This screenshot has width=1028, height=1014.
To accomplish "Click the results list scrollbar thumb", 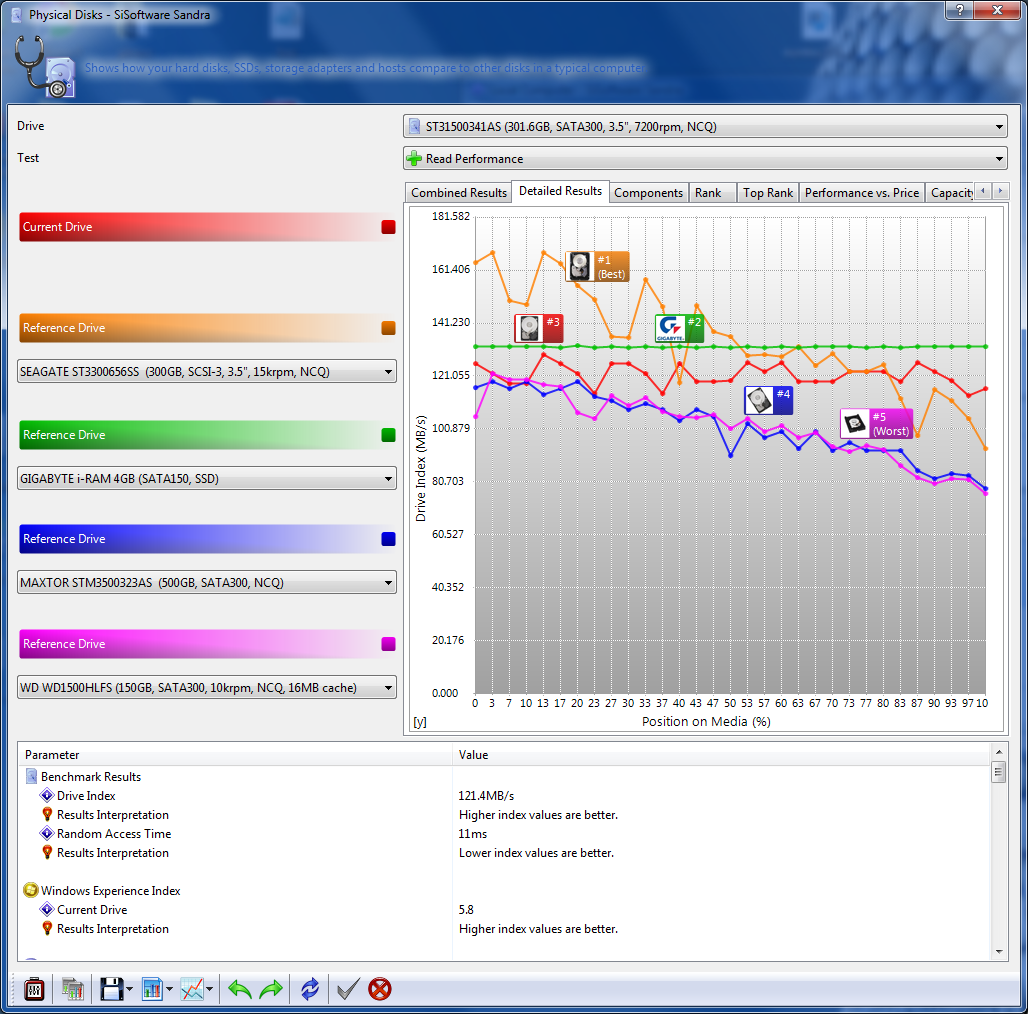I will [998, 771].
